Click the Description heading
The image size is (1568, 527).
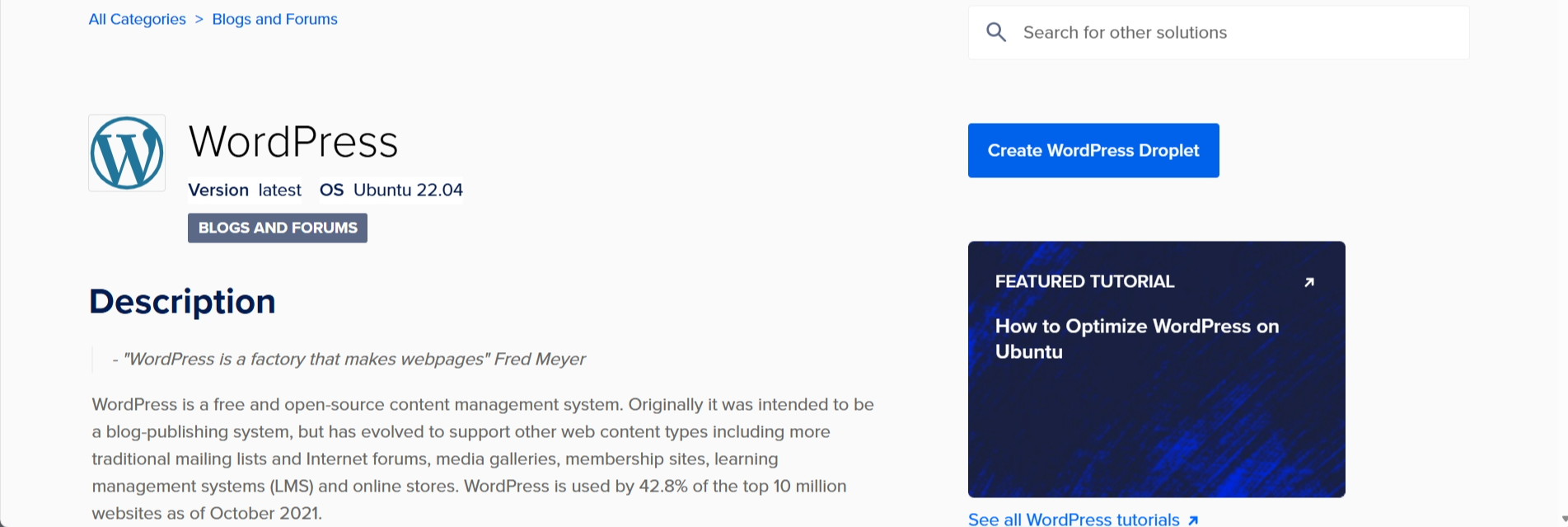182,302
